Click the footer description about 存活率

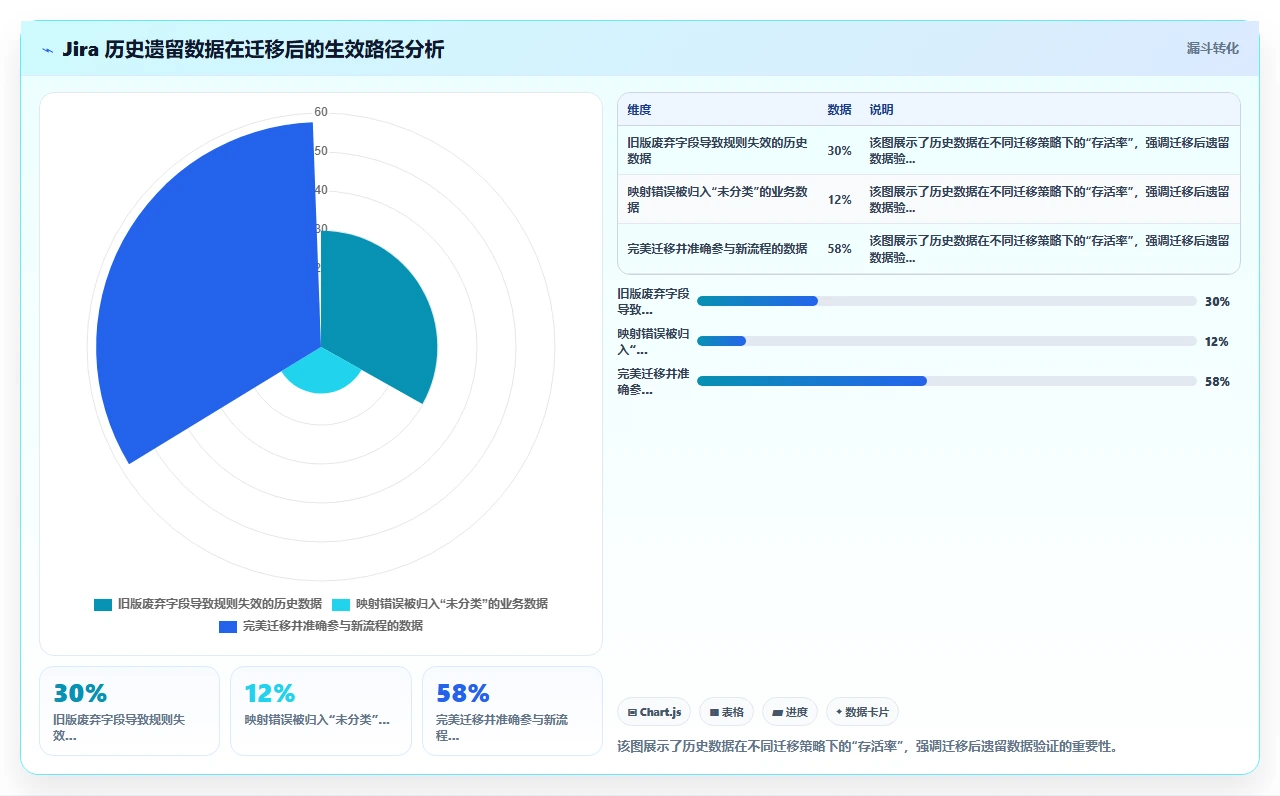pyautogui.click(x=867, y=746)
